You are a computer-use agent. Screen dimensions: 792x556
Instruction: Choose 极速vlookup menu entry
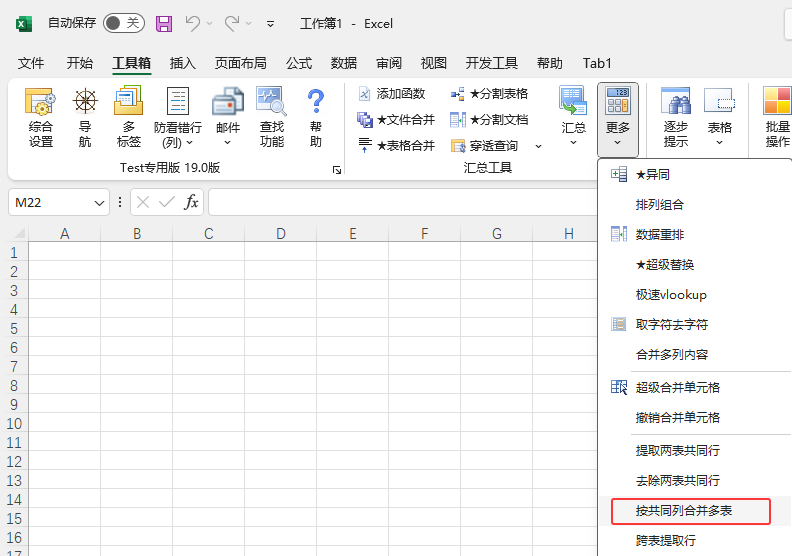tap(671, 295)
